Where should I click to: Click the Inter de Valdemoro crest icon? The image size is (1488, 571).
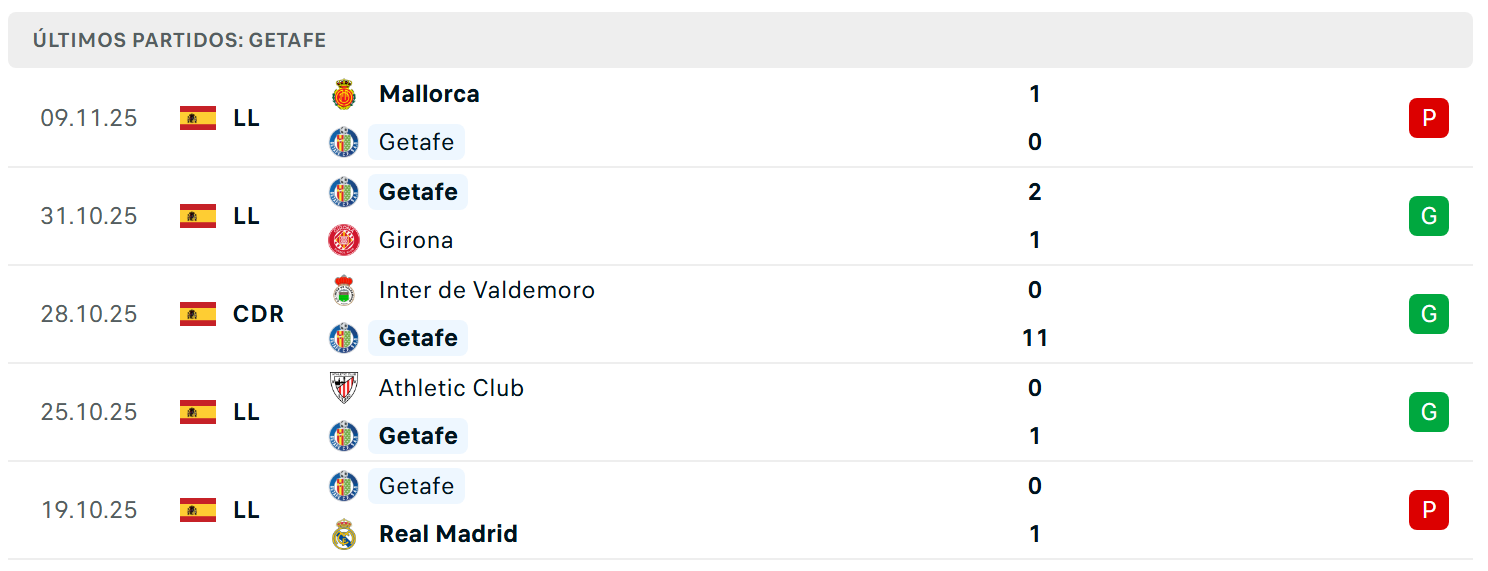coord(344,291)
